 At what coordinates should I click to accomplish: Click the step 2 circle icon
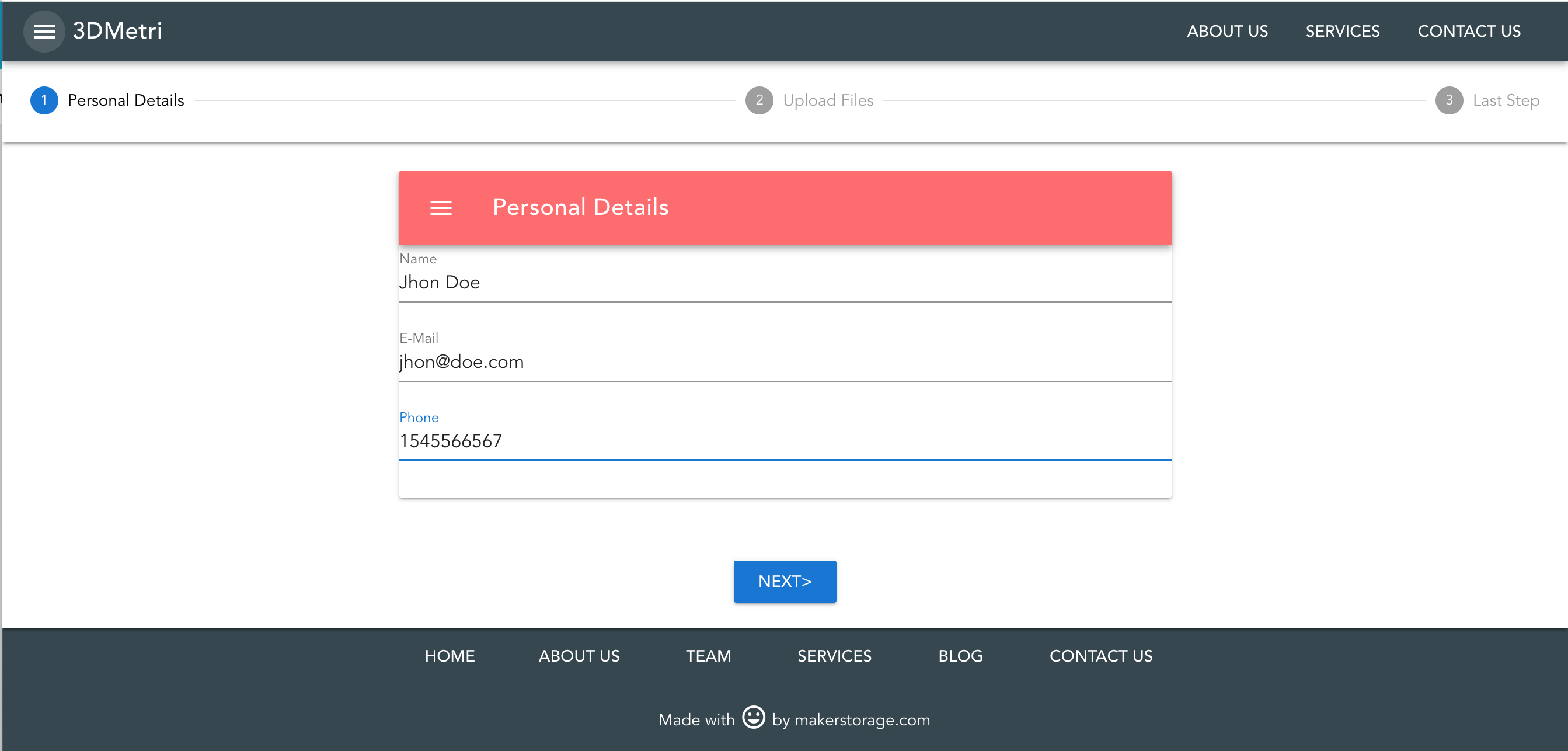click(x=758, y=100)
